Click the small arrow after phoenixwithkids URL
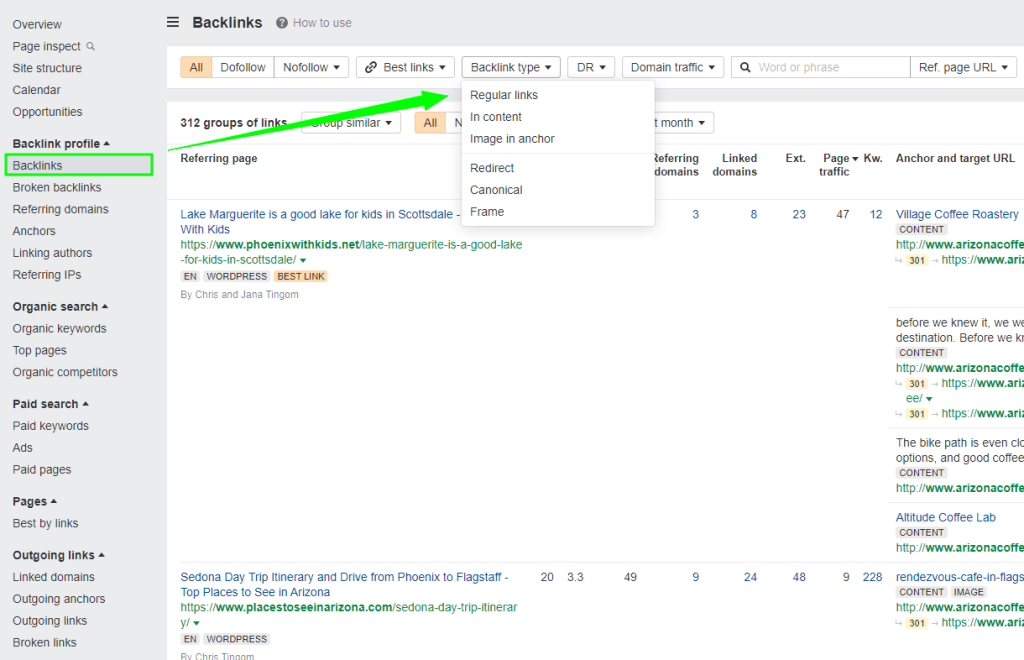1024x660 pixels. coord(303,260)
